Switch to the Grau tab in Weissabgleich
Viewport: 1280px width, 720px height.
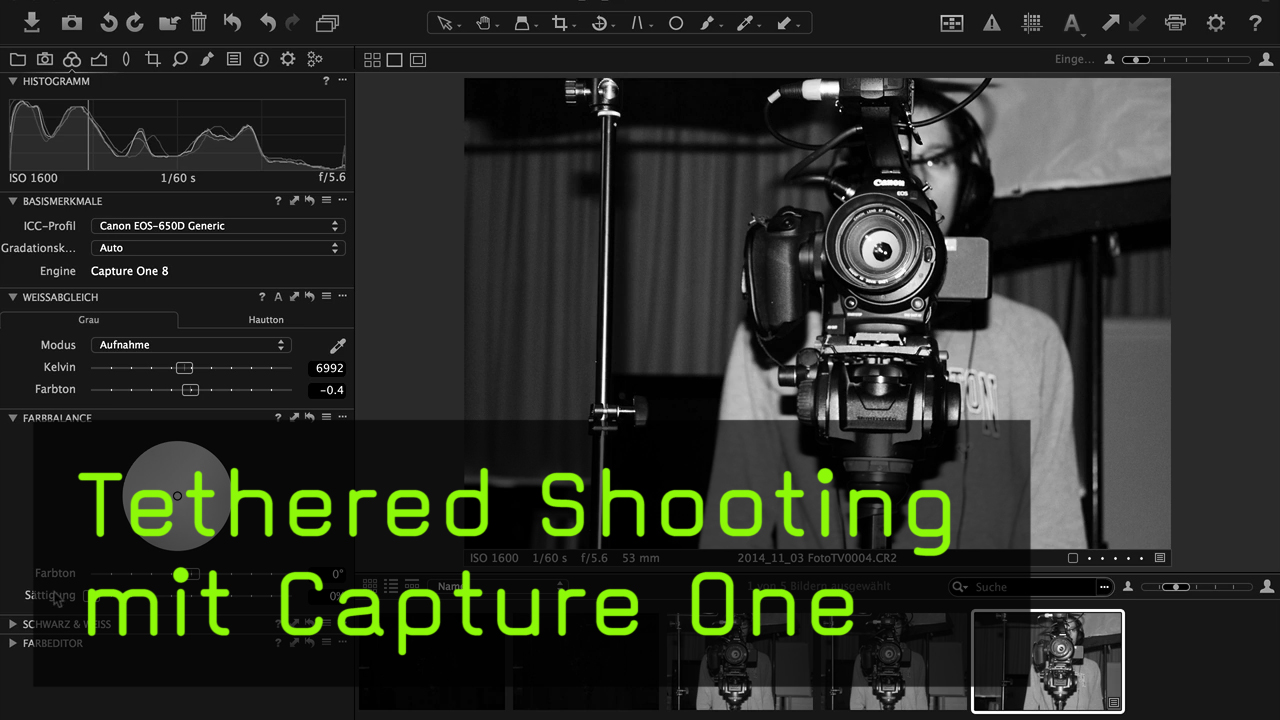point(89,319)
